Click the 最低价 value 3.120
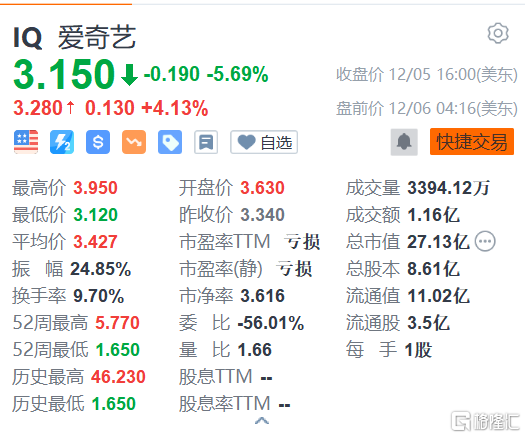This screenshot has height=438, width=526. (96, 215)
